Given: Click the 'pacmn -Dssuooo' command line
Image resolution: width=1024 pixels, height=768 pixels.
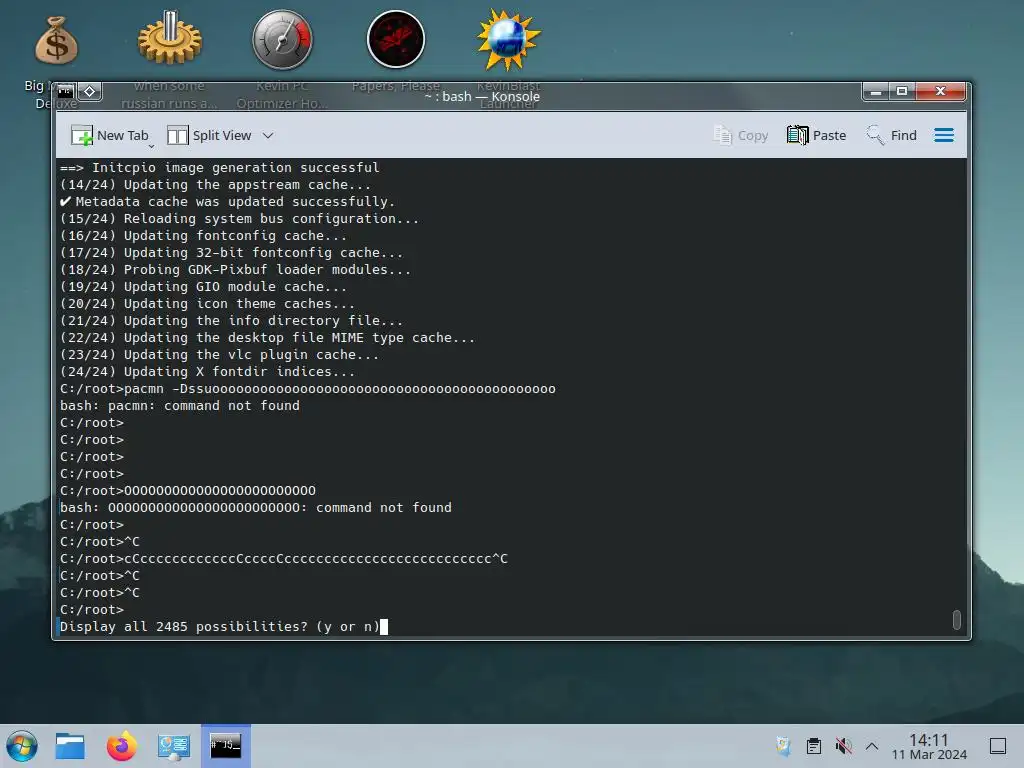Looking at the screenshot, I should point(308,389).
